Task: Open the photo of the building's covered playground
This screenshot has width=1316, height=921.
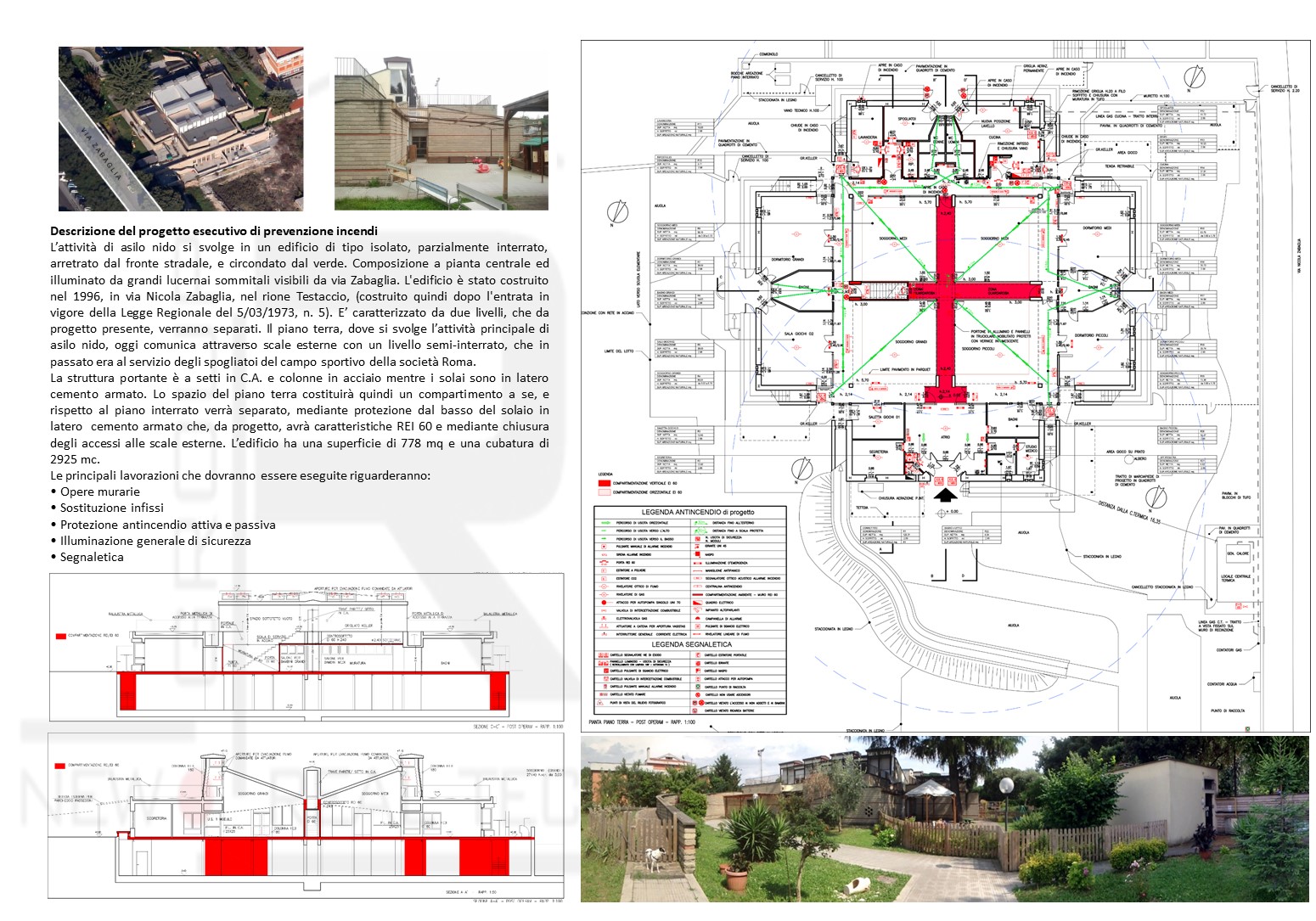Action: [441, 134]
